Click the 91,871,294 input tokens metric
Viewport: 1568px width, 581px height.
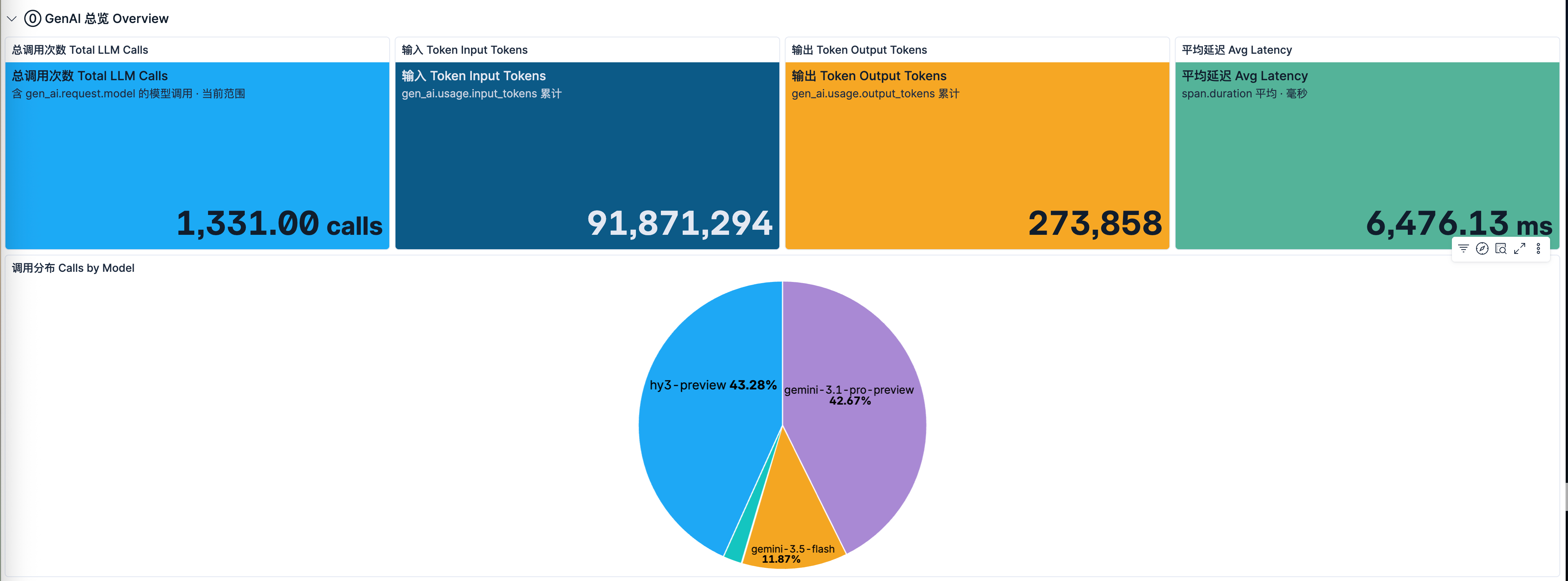(x=680, y=223)
